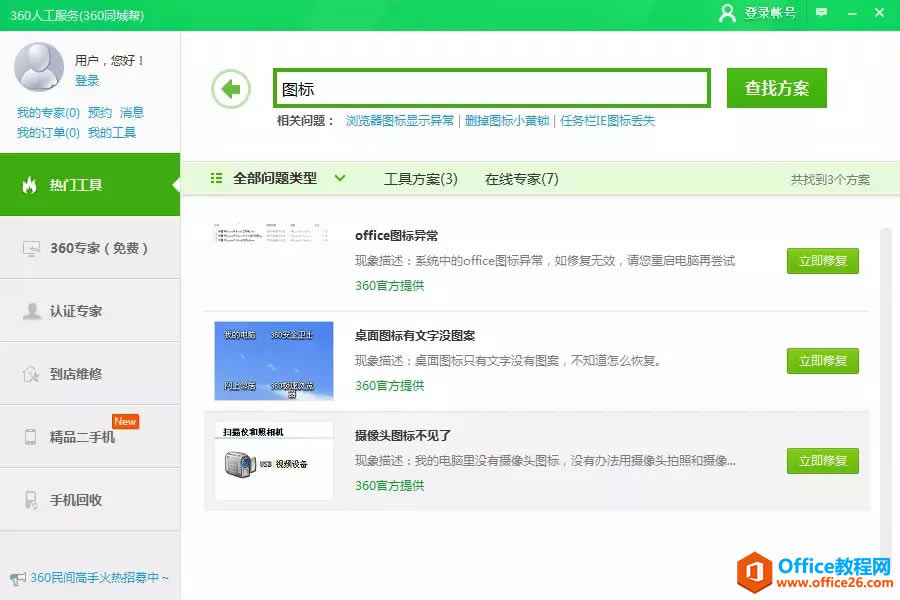This screenshot has height=600, width=900.
Task: Click the user avatar picture
Action: pos(39,68)
